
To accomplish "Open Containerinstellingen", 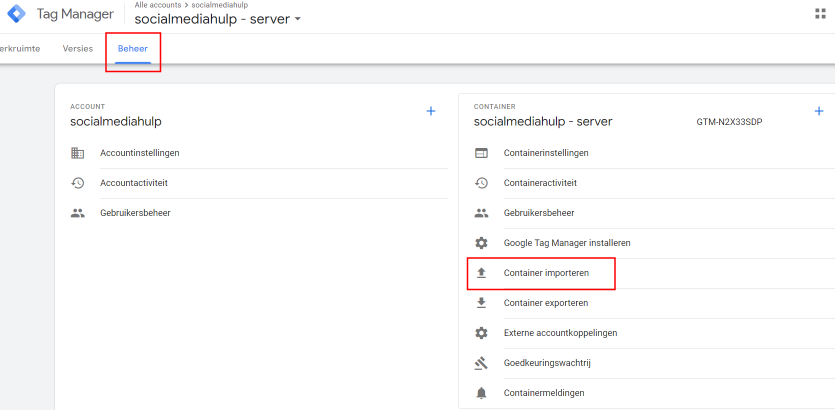I will pos(545,153).
